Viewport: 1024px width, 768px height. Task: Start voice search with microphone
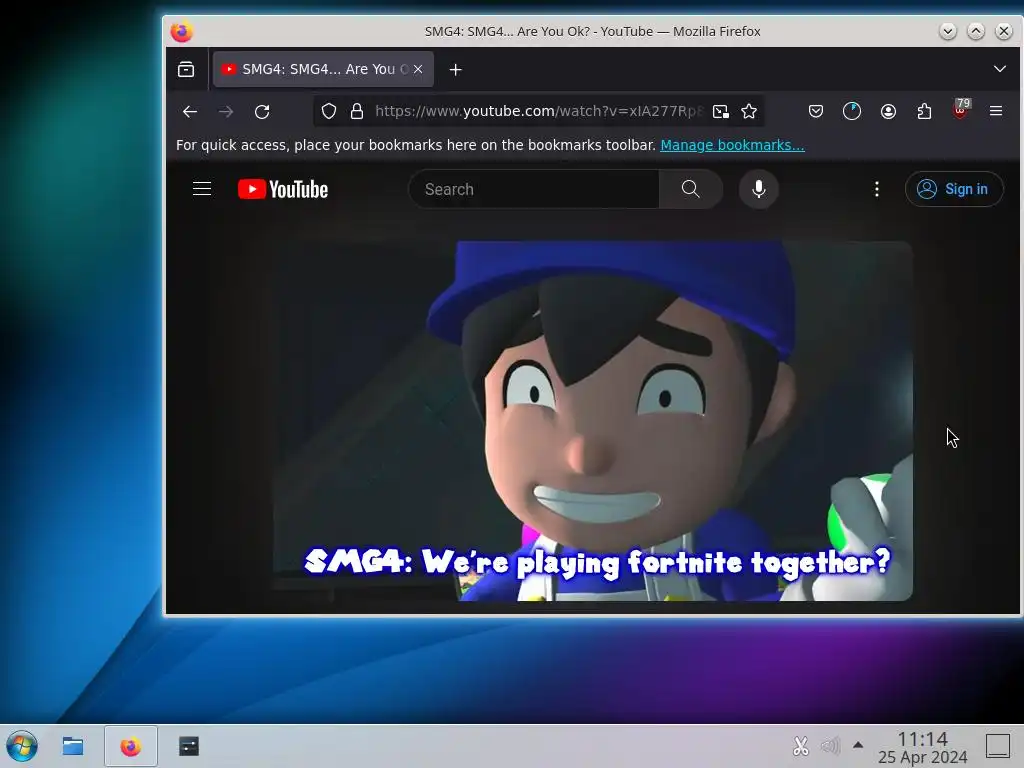point(758,189)
